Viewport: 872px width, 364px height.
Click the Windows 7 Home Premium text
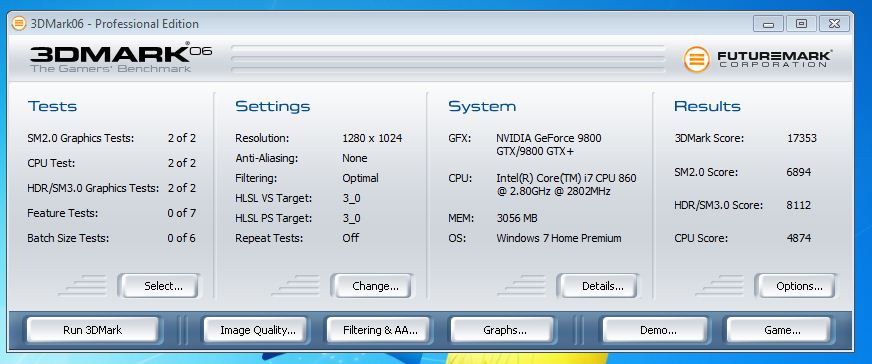(x=559, y=238)
